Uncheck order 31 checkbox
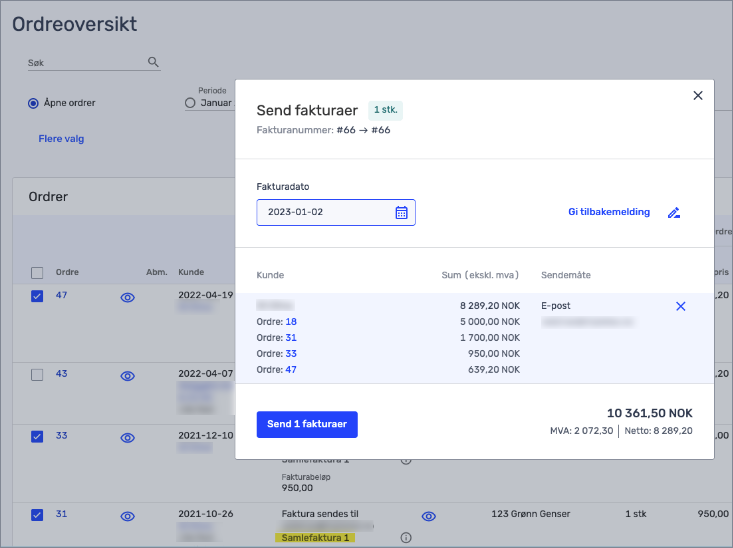This screenshot has width=733, height=548. click(x=37, y=515)
